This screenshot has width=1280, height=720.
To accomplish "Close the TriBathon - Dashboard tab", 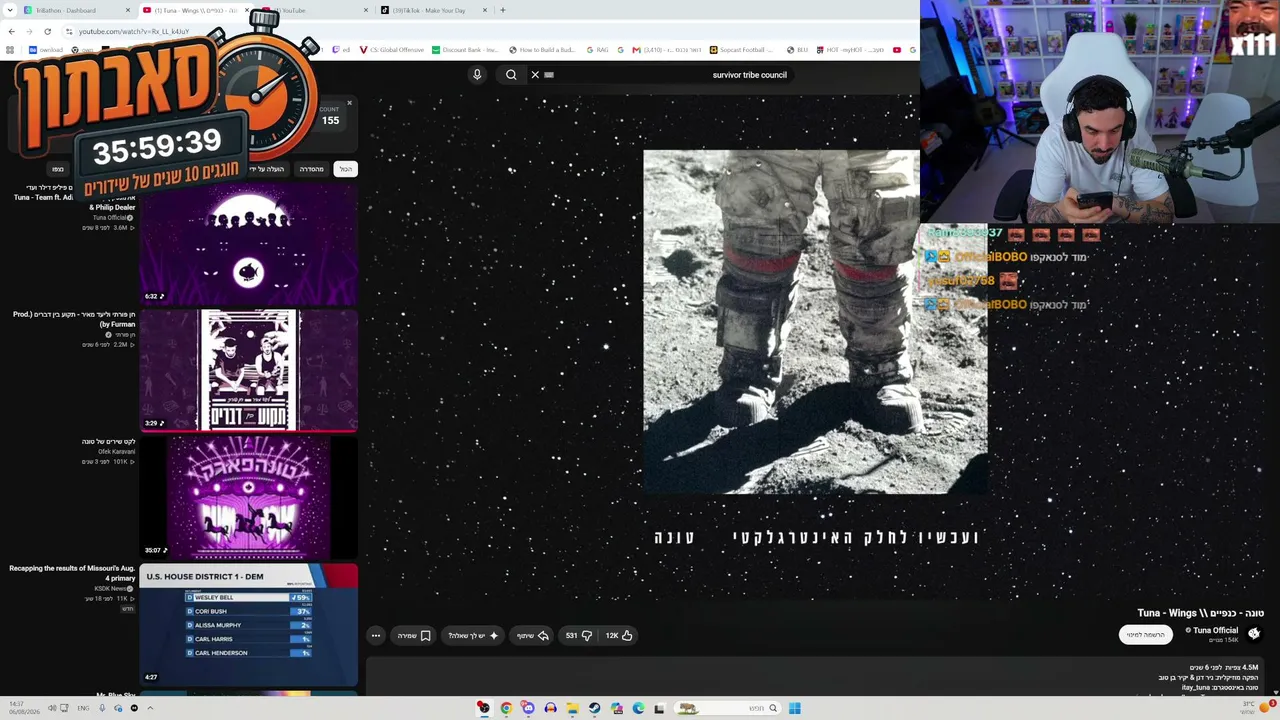I will point(128,10).
